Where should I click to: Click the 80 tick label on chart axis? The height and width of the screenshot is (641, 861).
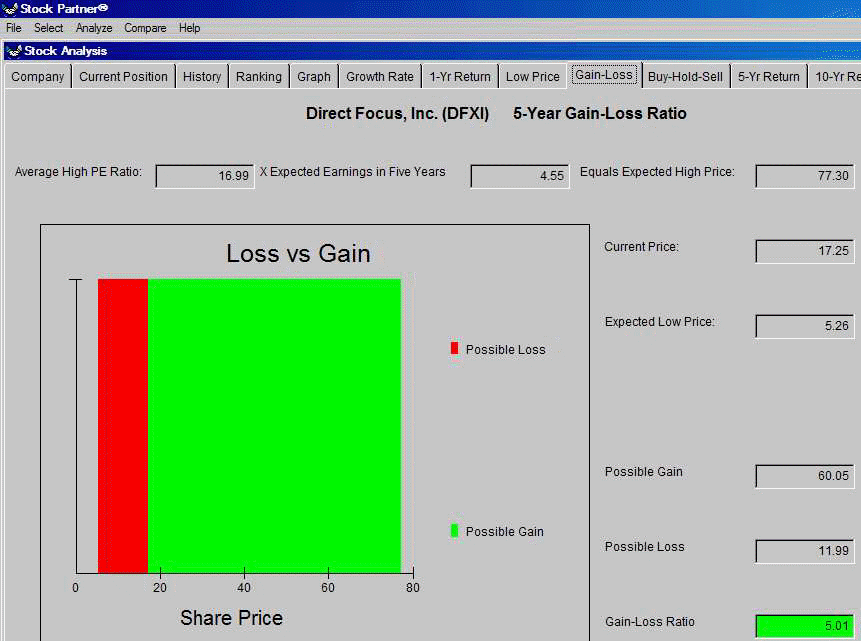pyautogui.click(x=413, y=588)
